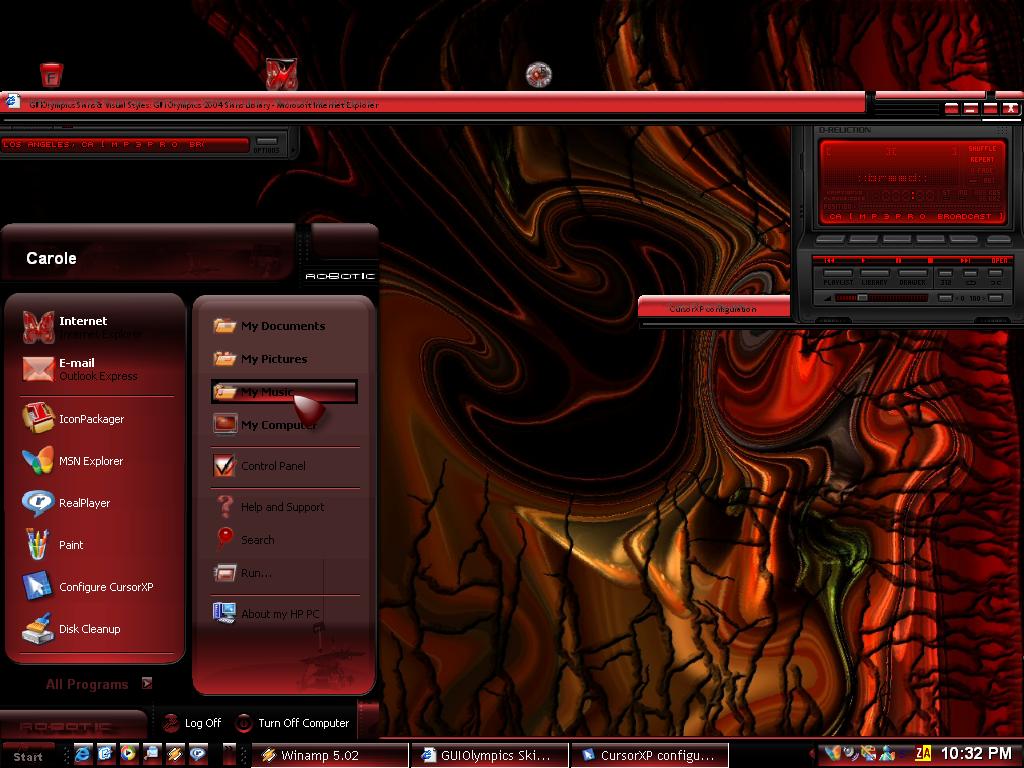Expand quick launch overflow chevron

click(x=228, y=753)
